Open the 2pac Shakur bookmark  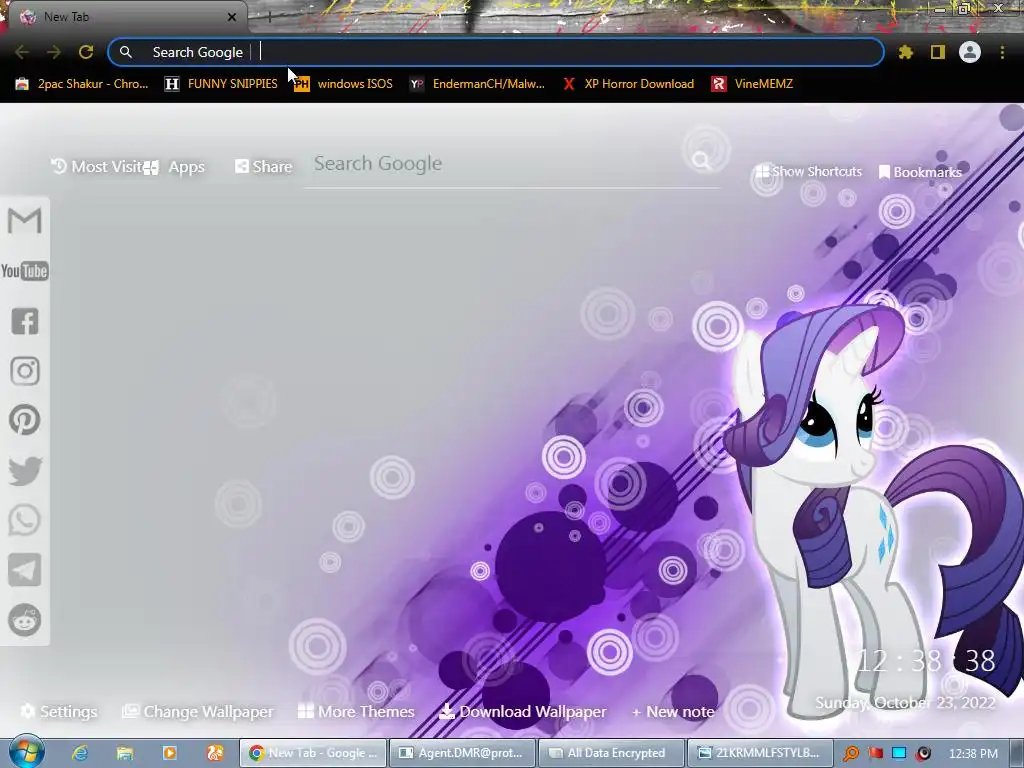click(82, 84)
